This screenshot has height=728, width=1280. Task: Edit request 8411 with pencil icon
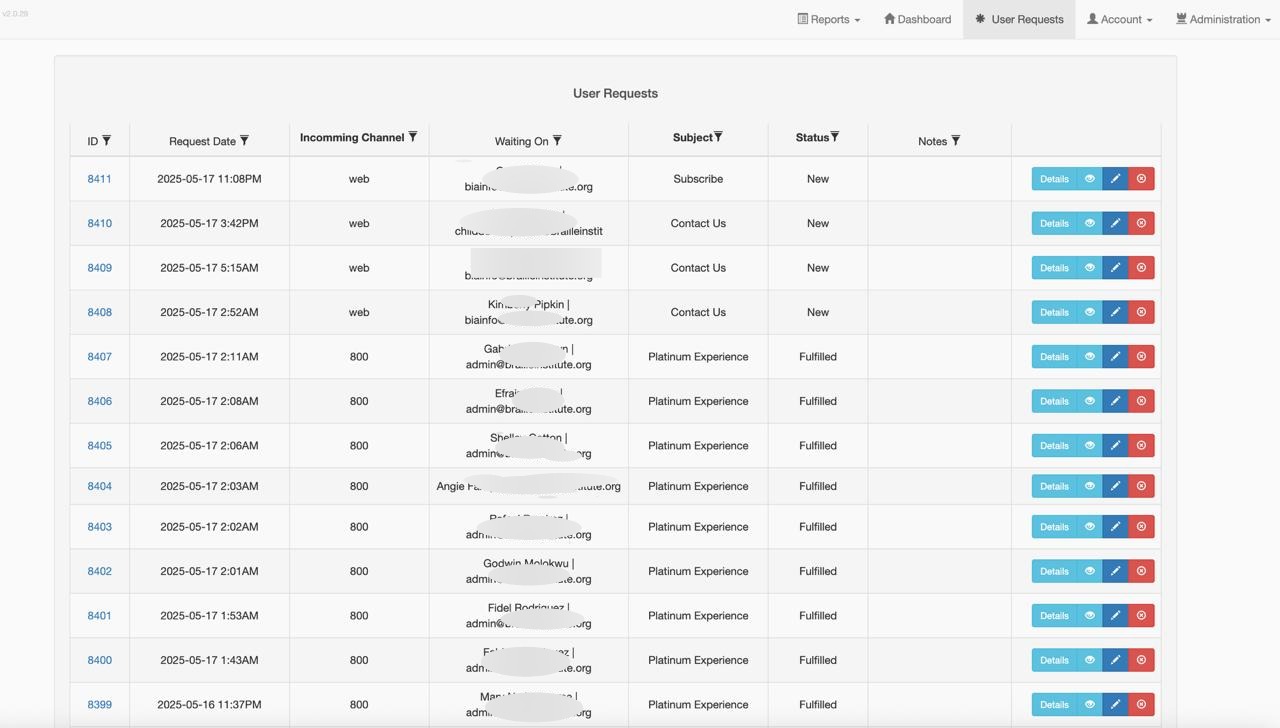pyautogui.click(x=1115, y=179)
